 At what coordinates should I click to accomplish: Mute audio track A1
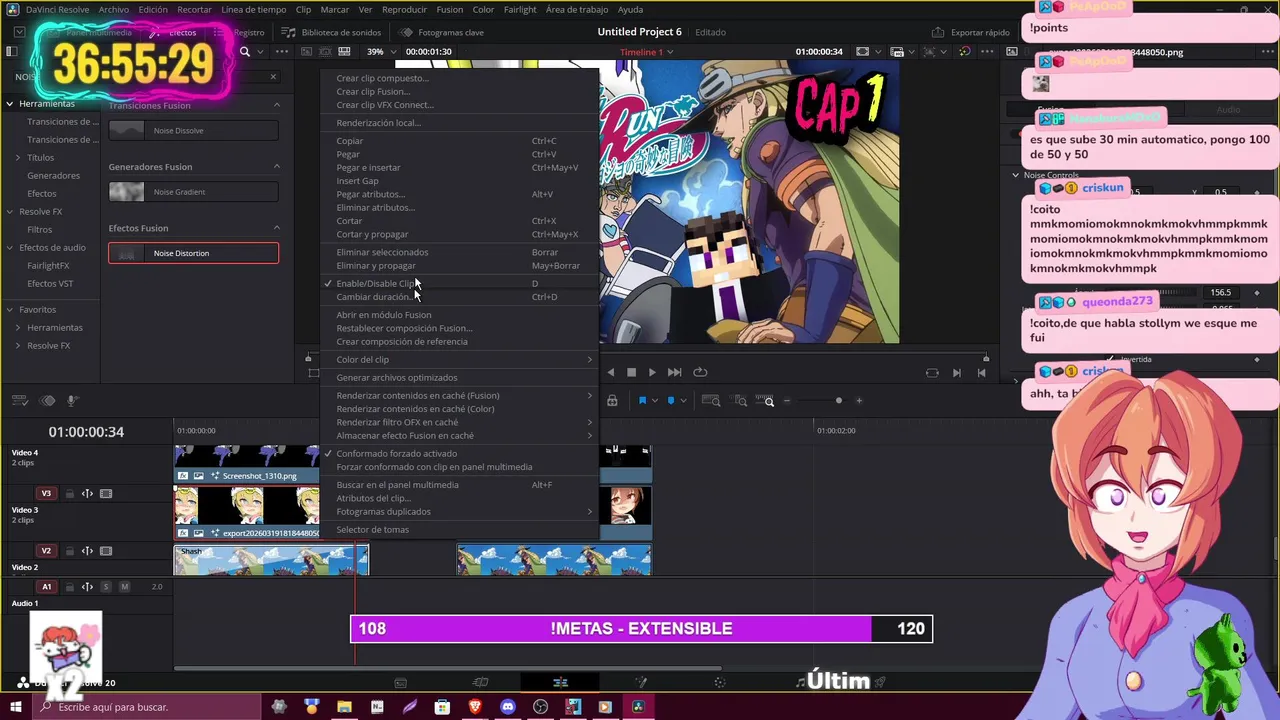point(124,587)
